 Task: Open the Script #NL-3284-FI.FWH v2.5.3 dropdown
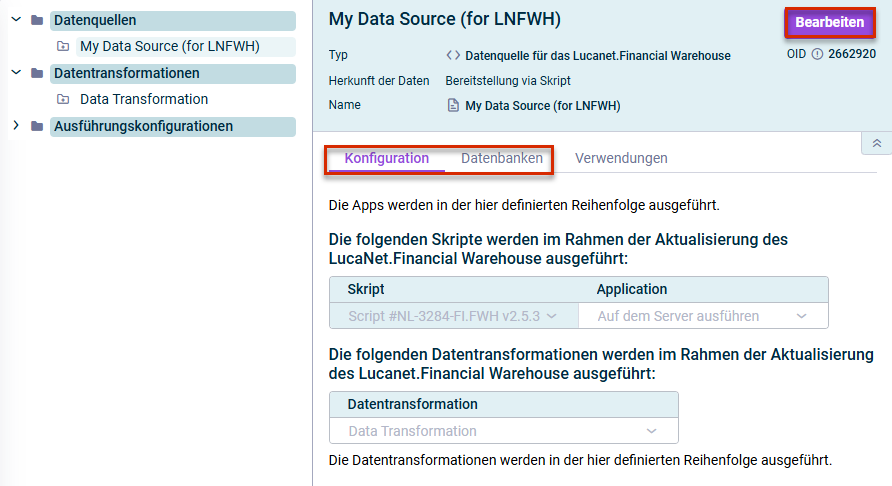(x=453, y=316)
